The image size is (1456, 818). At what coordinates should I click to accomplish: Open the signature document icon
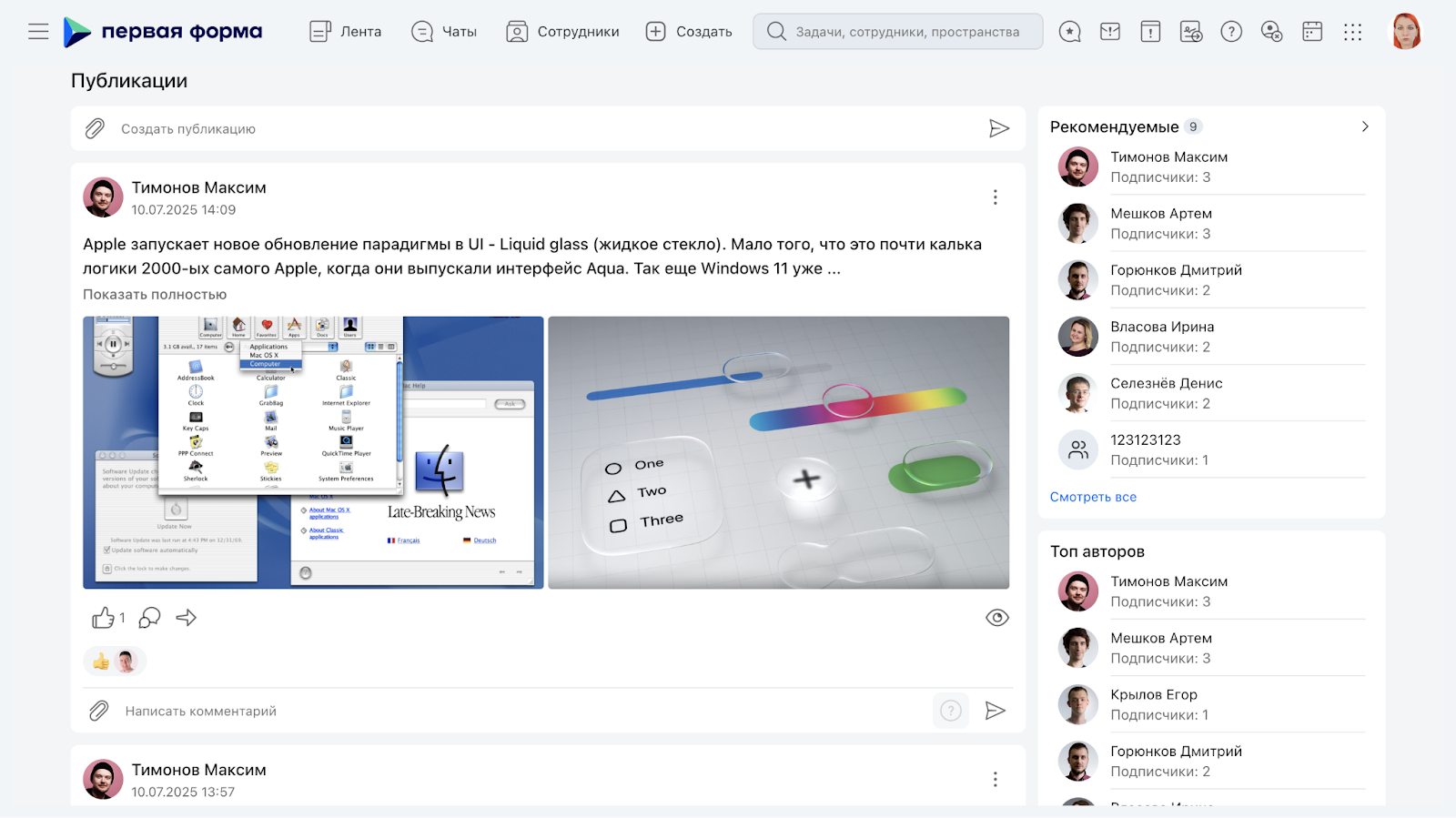click(1191, 32)
